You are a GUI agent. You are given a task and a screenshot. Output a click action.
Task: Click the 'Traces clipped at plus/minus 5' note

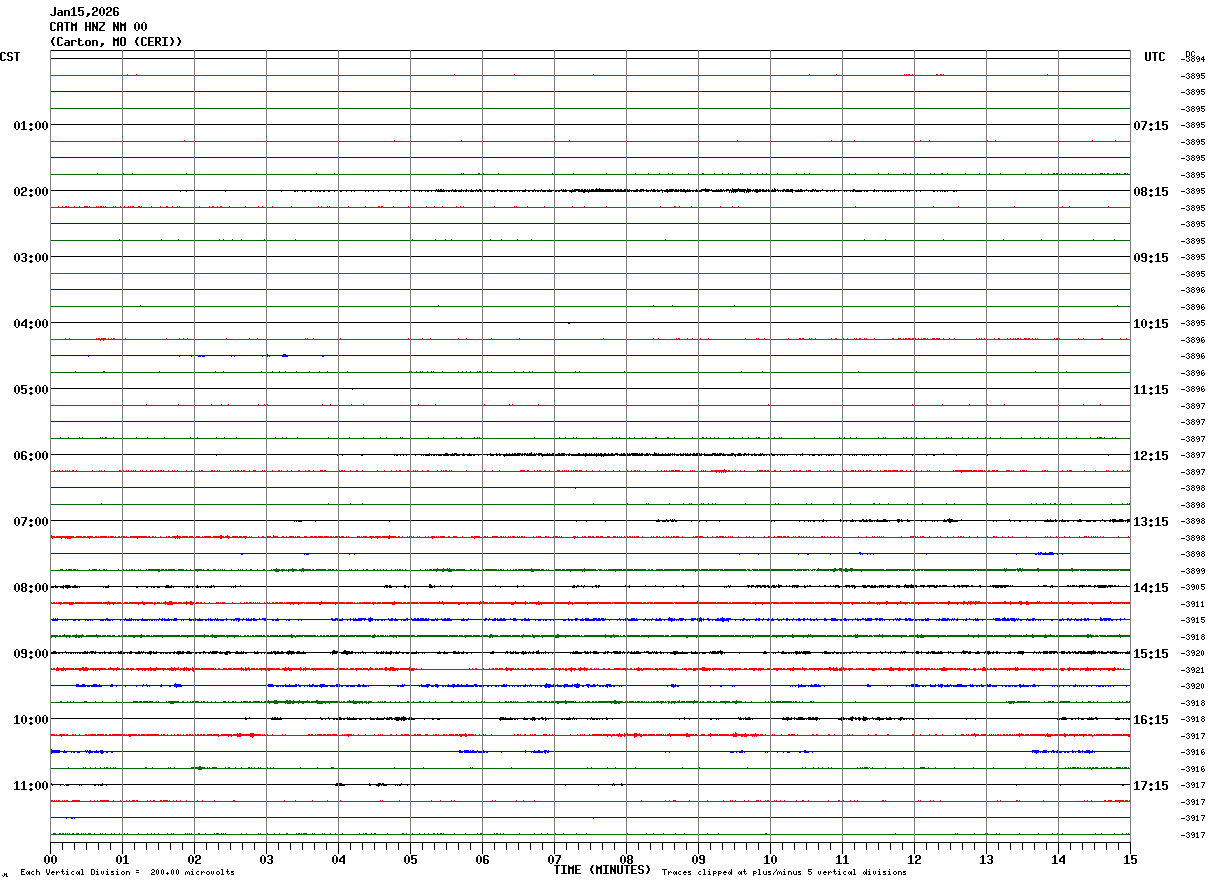[784, 873]
